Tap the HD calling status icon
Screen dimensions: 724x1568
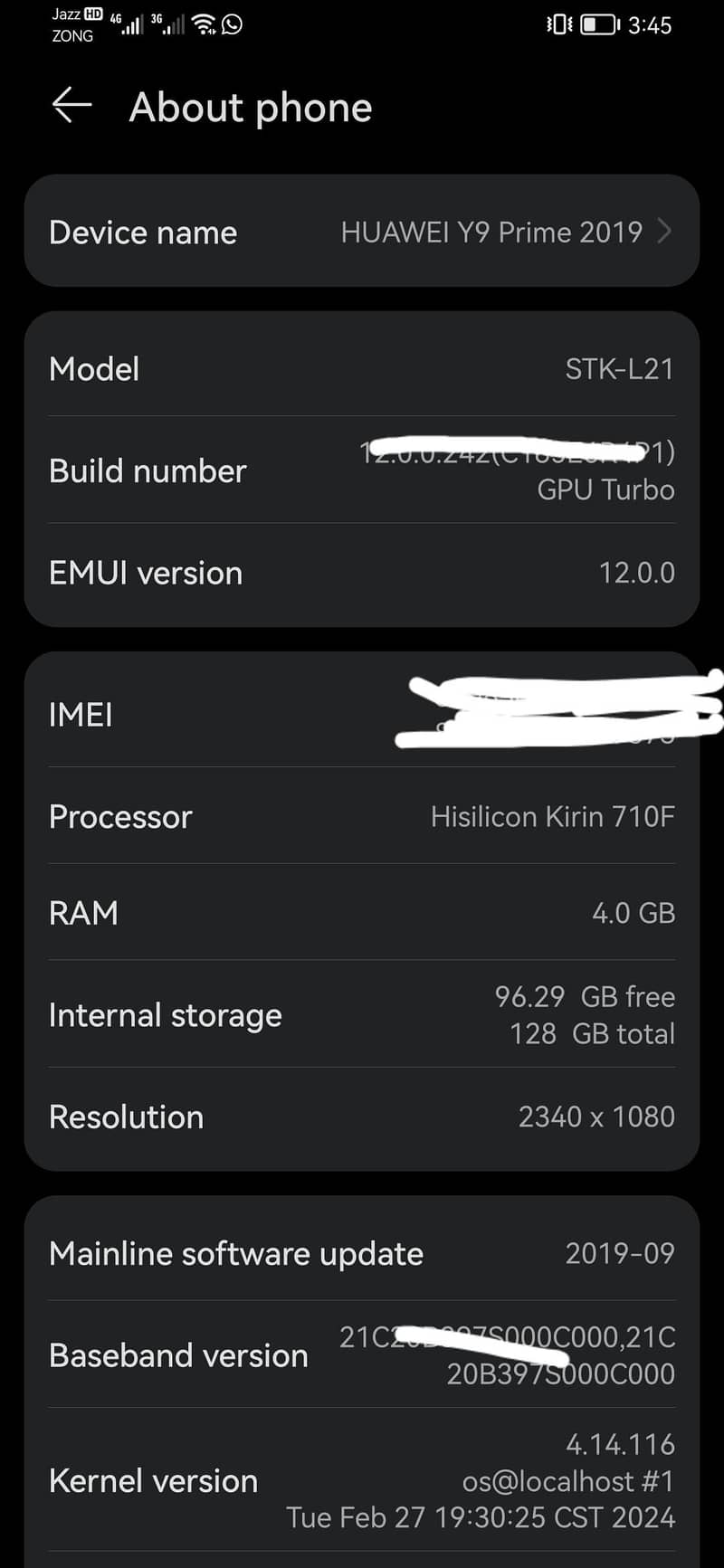click(x=93, y=14)
